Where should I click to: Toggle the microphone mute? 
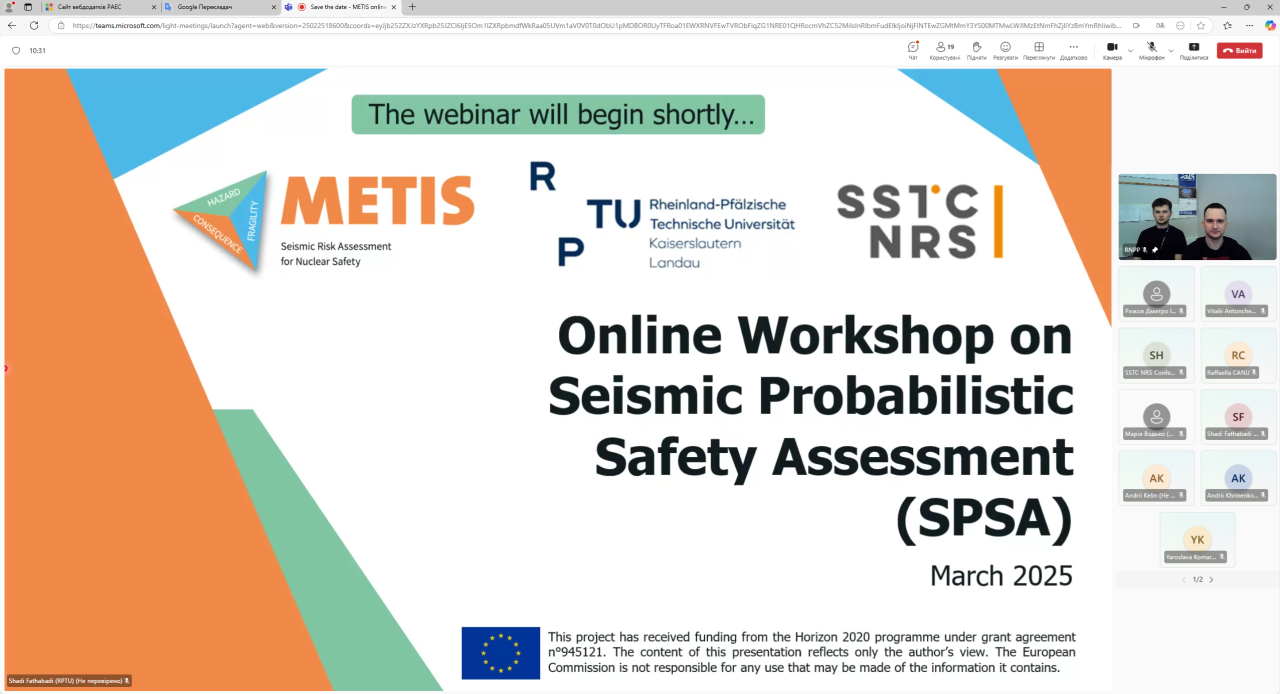point(1152,50)
